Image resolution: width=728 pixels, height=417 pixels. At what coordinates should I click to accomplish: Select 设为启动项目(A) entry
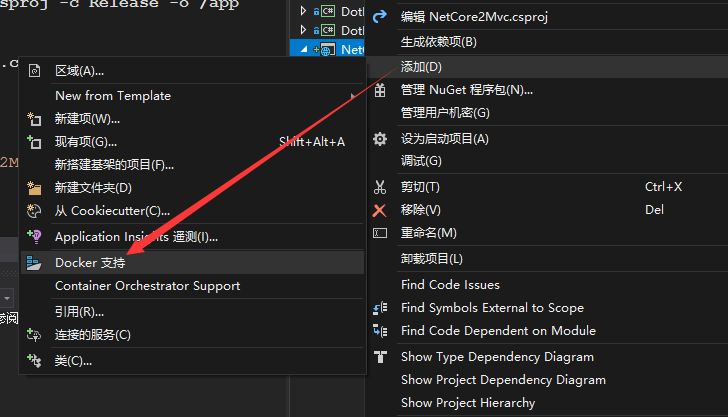(548, 139)
